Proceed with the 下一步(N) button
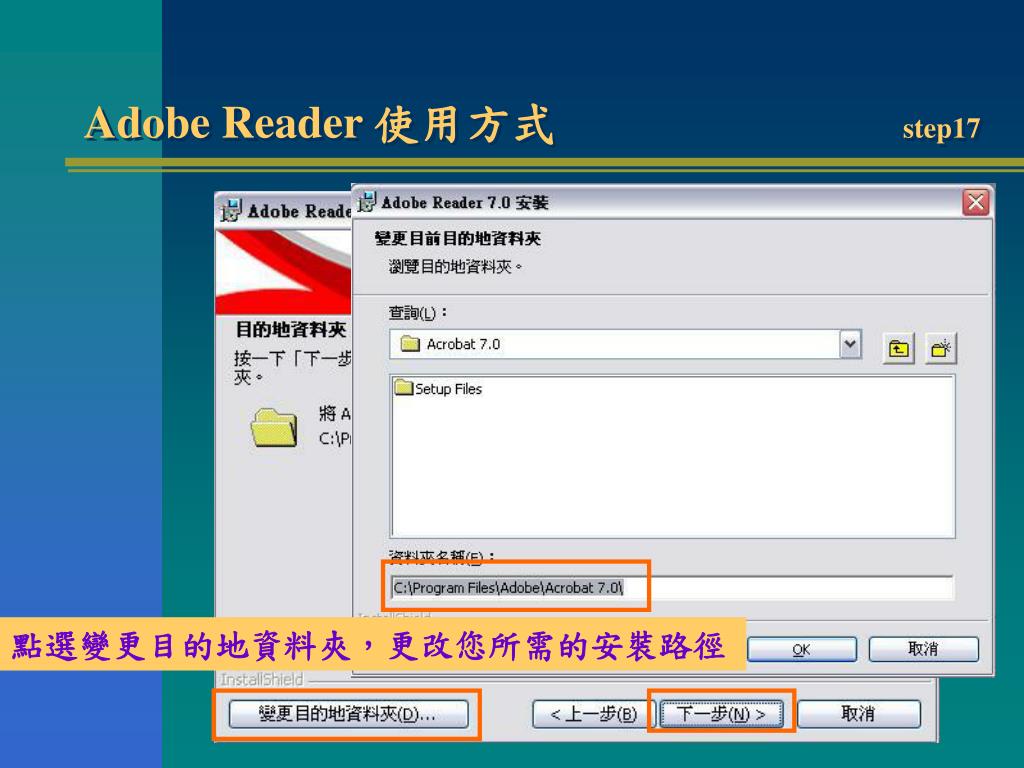The image size is (1024, 768). pos(721,714)
